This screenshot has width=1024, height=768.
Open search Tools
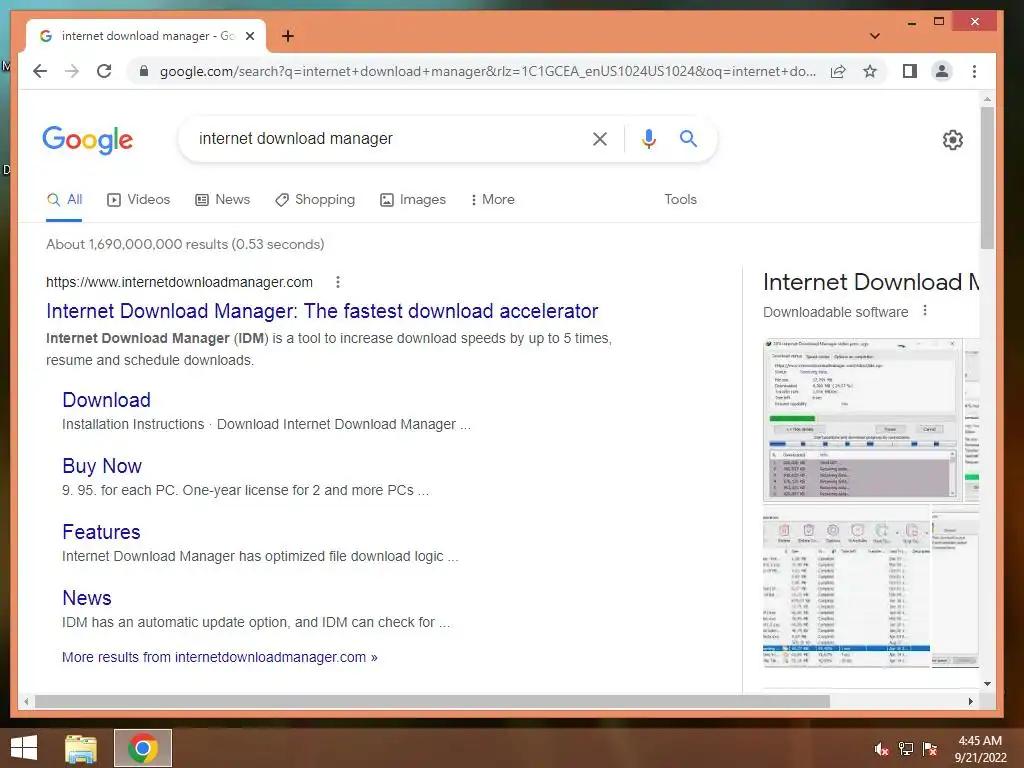click(680, 200)
